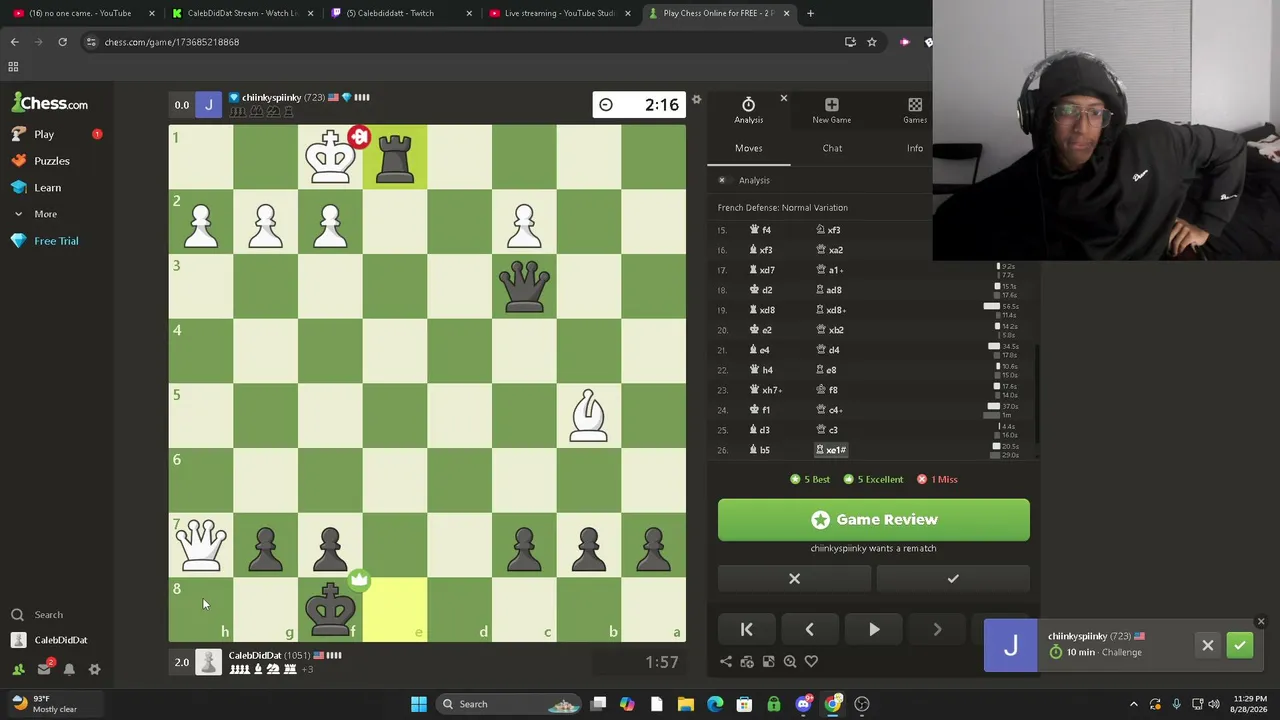Click the add-to-collection icon under move controls
This screenshot has width=1280, height=720.
coord(747,661)
